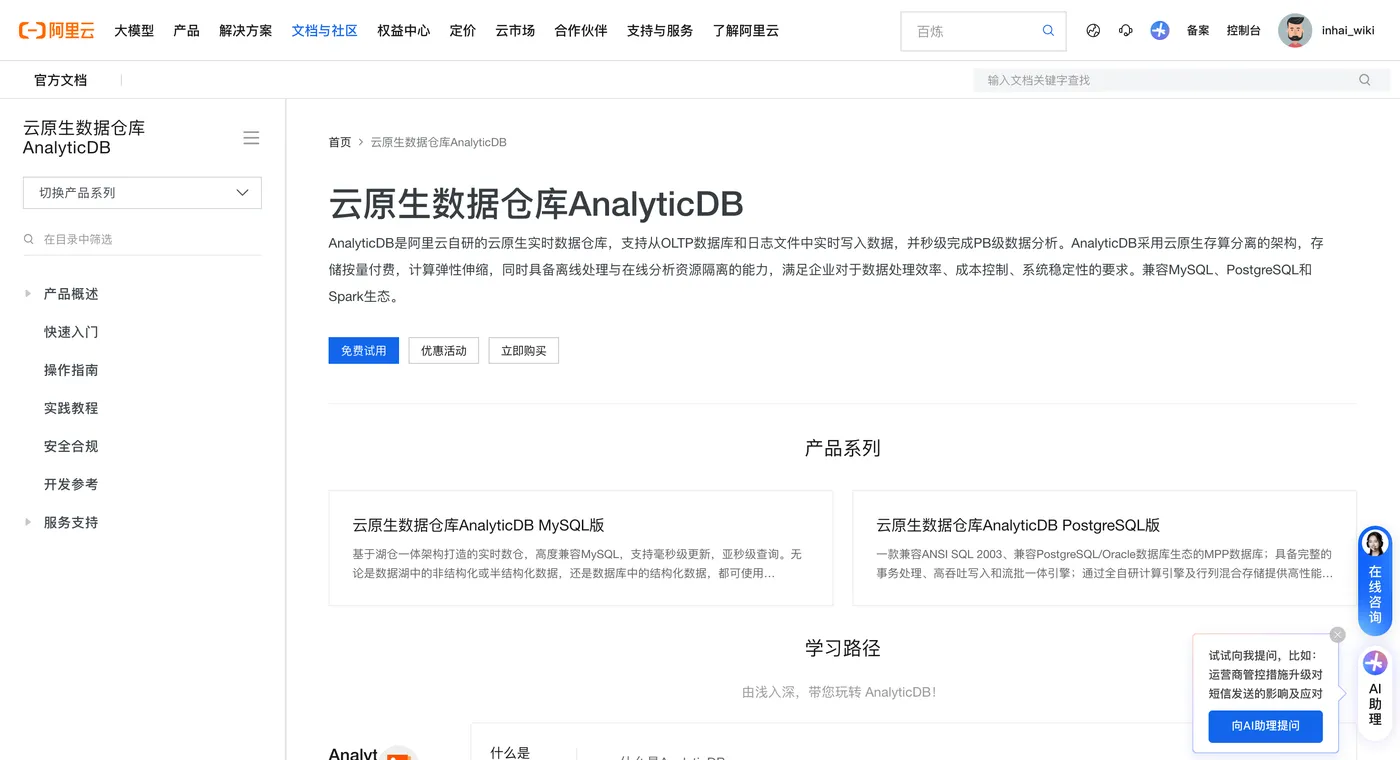Click the inhai_wiki user avatar
Screen dimensions: 1400x760
(1295, 31)
